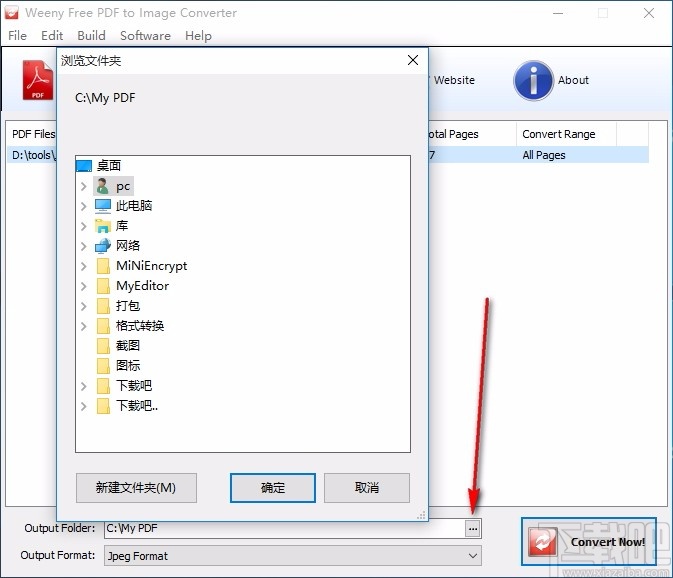Click the output folder browse (...) button
The width and height of the screenshot is (673, 578).
point(473,529)
